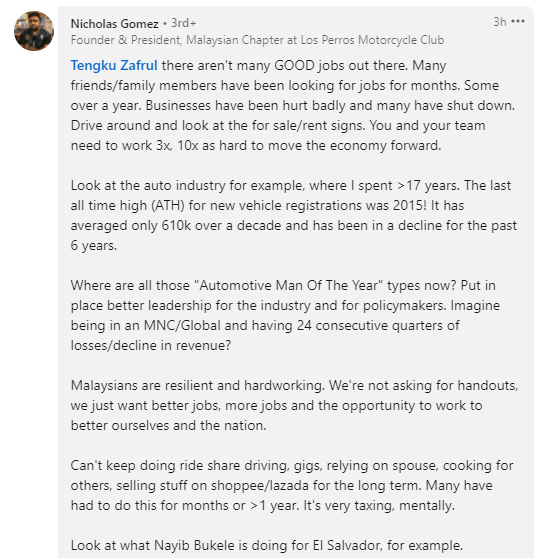Click the paragraph starting 'Malaysians are resilient'
Viewport: 537px width, 558px height.
click(294, 405)
